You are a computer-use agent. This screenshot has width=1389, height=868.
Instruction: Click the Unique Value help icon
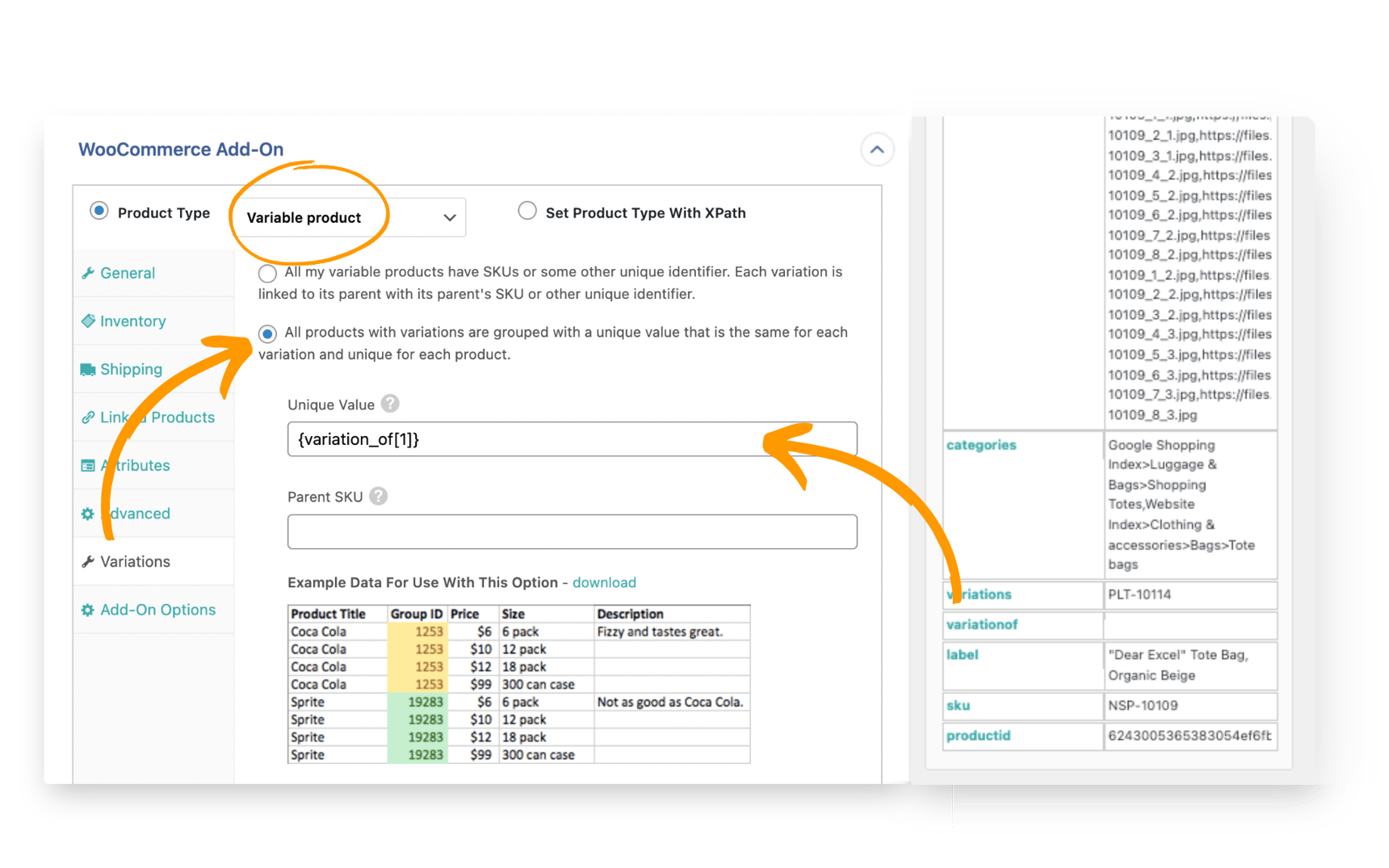tap(388, 404)
